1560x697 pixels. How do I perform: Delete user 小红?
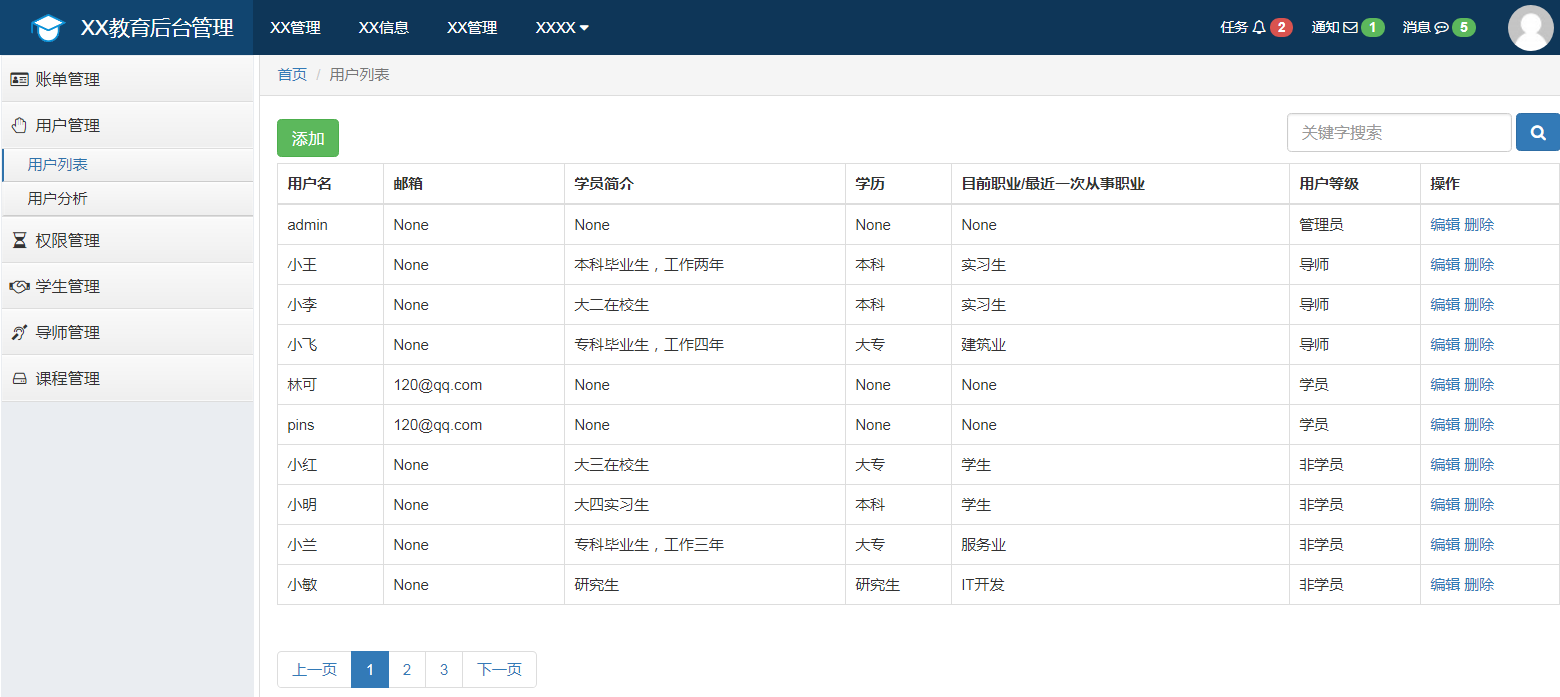[x=1479, y=465]
